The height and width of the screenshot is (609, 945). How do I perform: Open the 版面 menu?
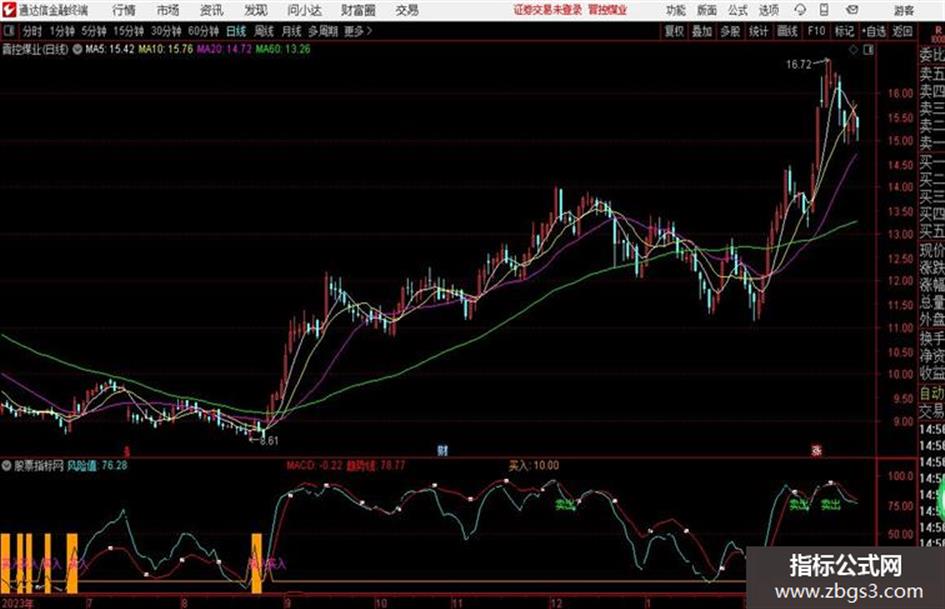706,10
